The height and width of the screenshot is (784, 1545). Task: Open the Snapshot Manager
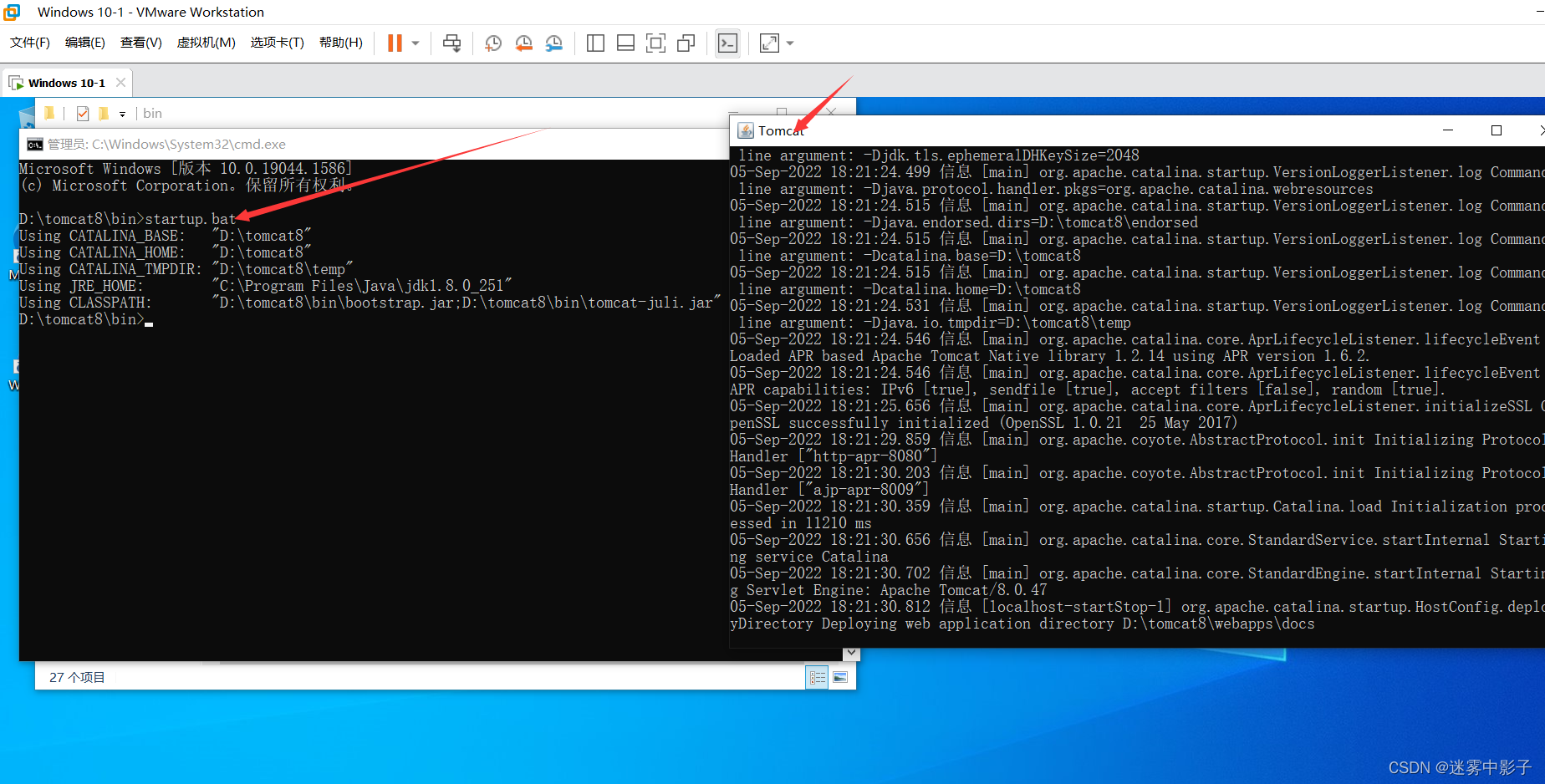554,43
